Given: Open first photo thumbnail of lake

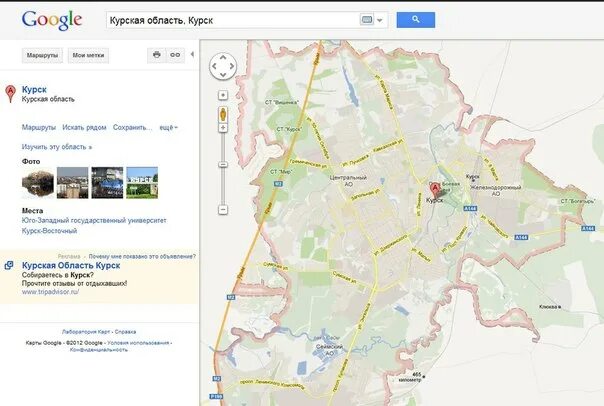Looking at the screenshot, I should click(38, 183).
